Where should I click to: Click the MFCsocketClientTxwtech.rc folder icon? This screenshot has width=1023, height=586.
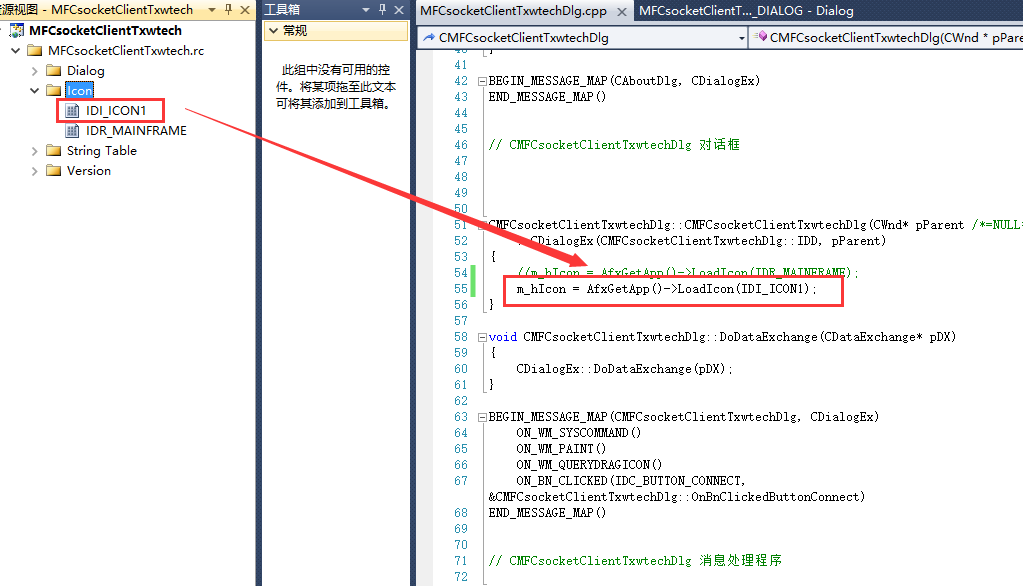35,51
